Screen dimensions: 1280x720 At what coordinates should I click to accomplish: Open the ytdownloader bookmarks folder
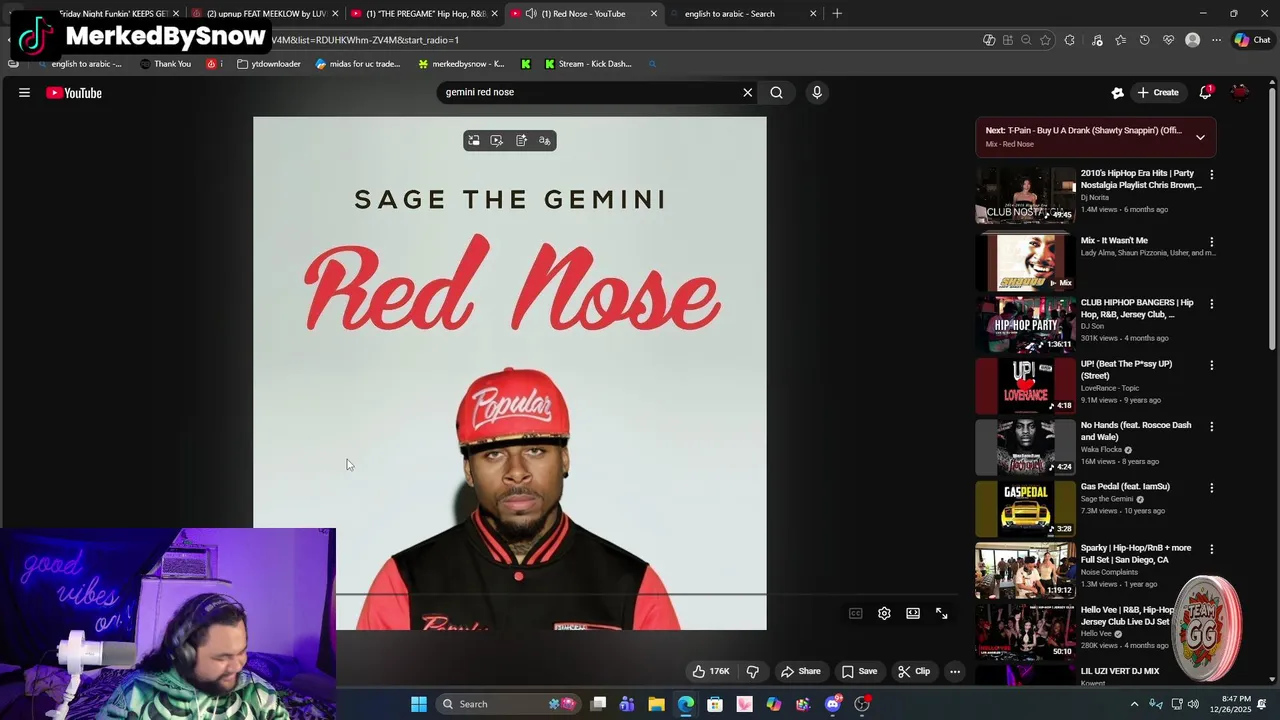269,64
